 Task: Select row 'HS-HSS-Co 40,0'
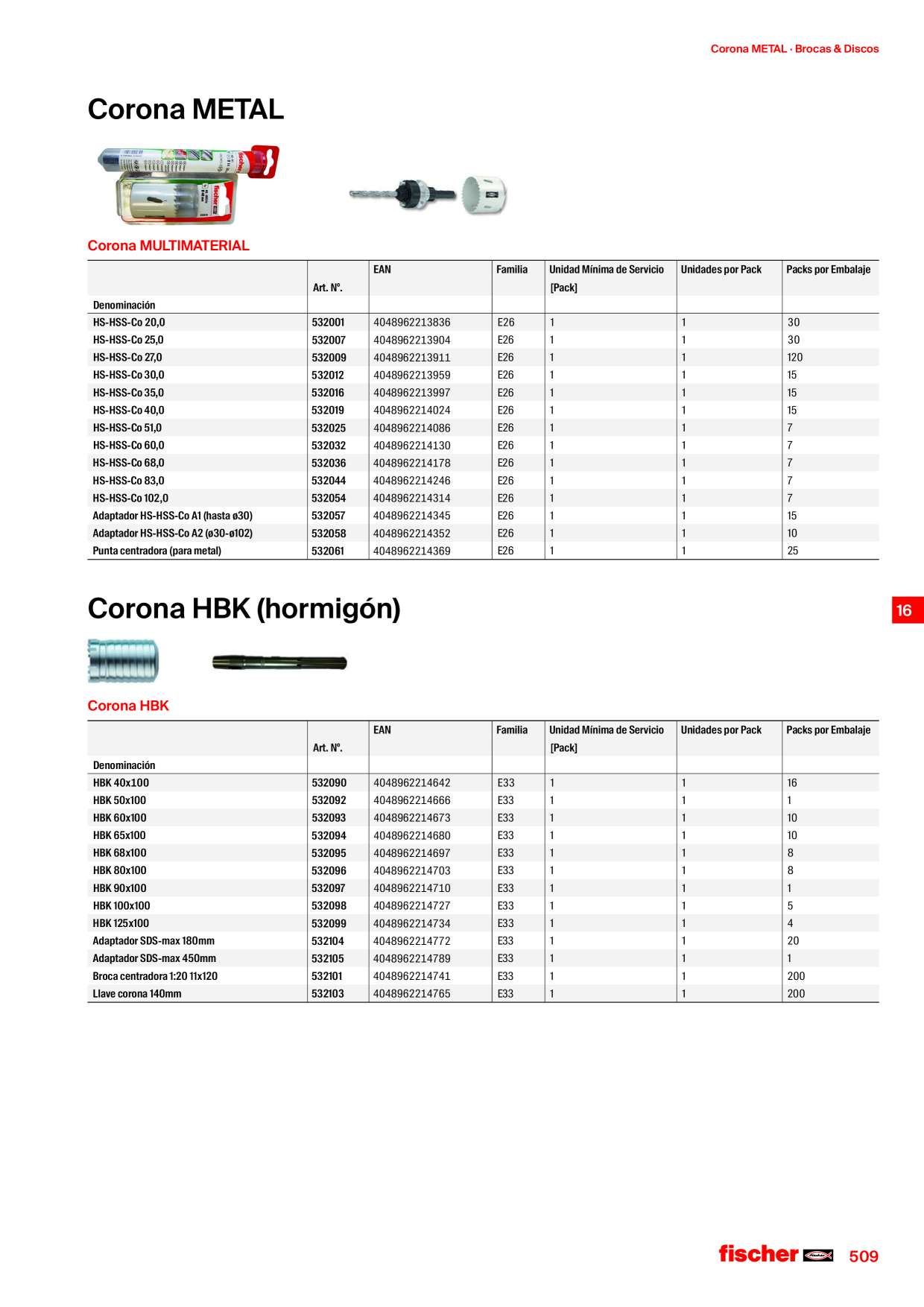point(483,411)
